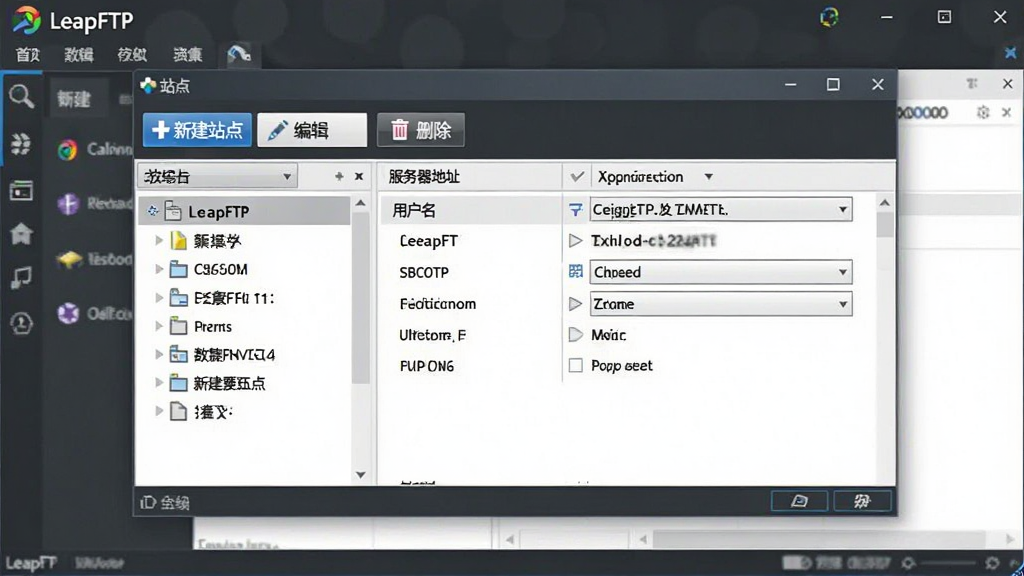1024x576 pixels.
Task: Click the x icon in the tree panel header
Action: [359, 176]
